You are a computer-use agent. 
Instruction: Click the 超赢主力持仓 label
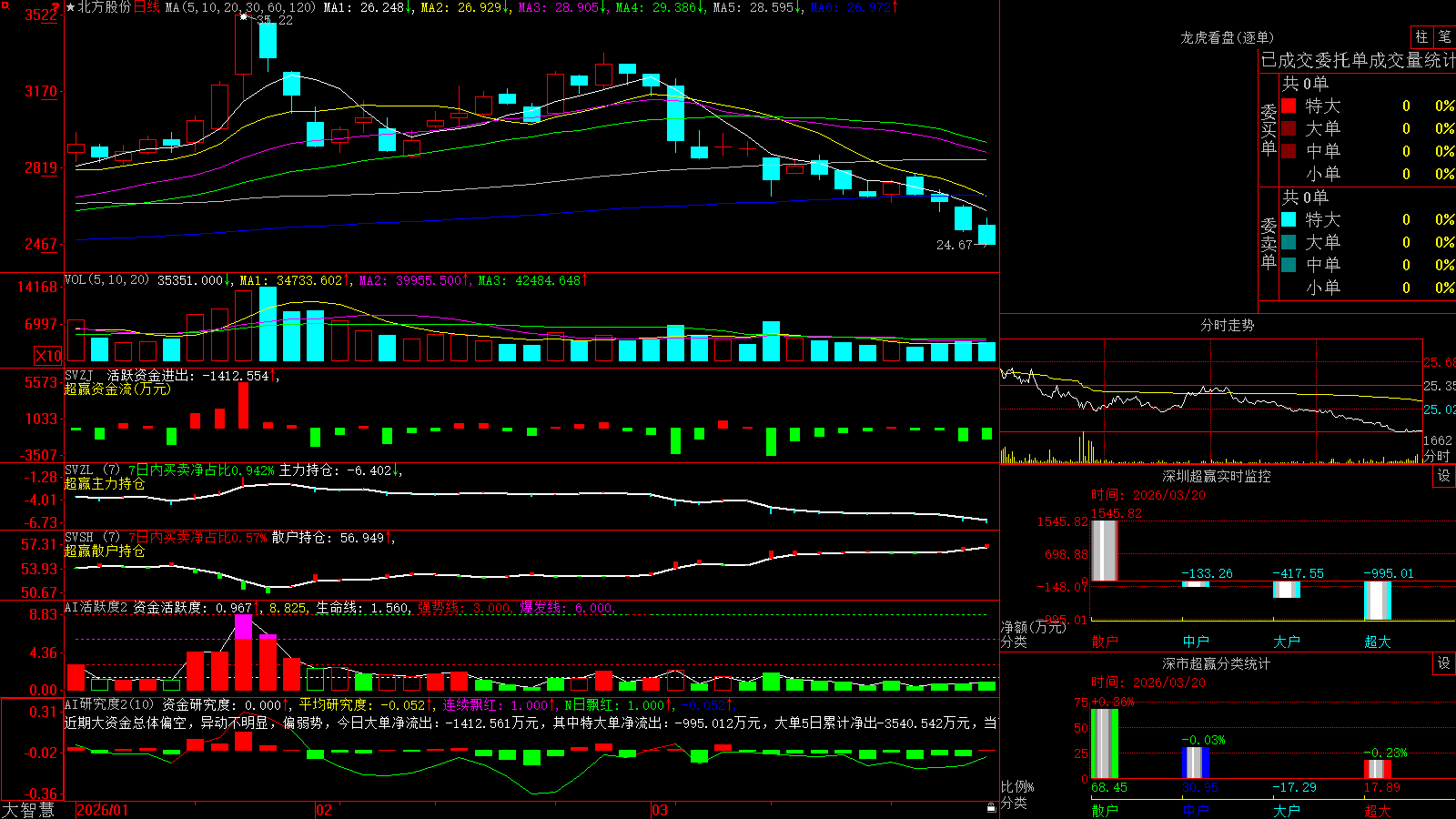(105, 484)
